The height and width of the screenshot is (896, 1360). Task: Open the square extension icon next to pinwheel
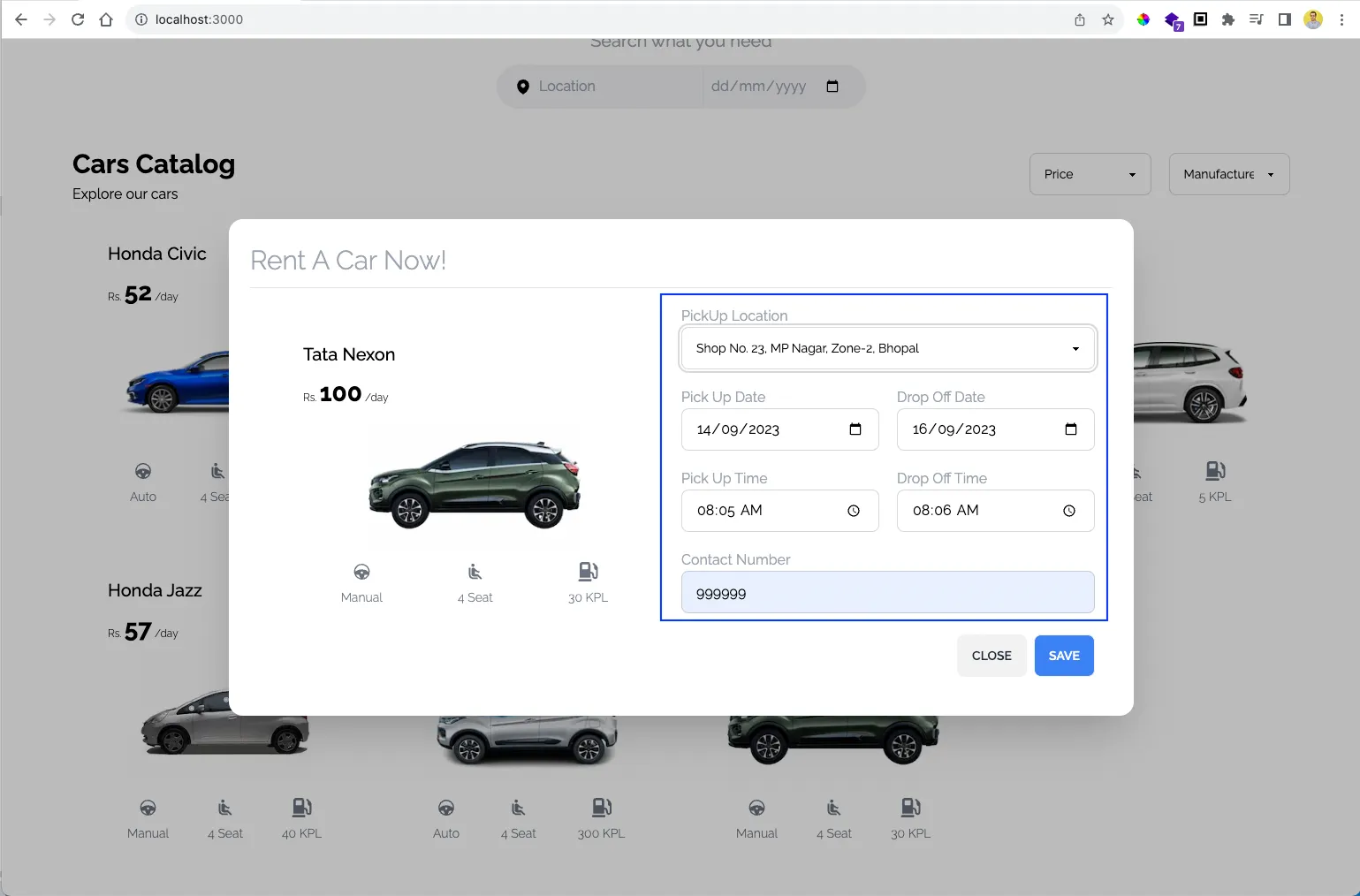(1200, 19)
